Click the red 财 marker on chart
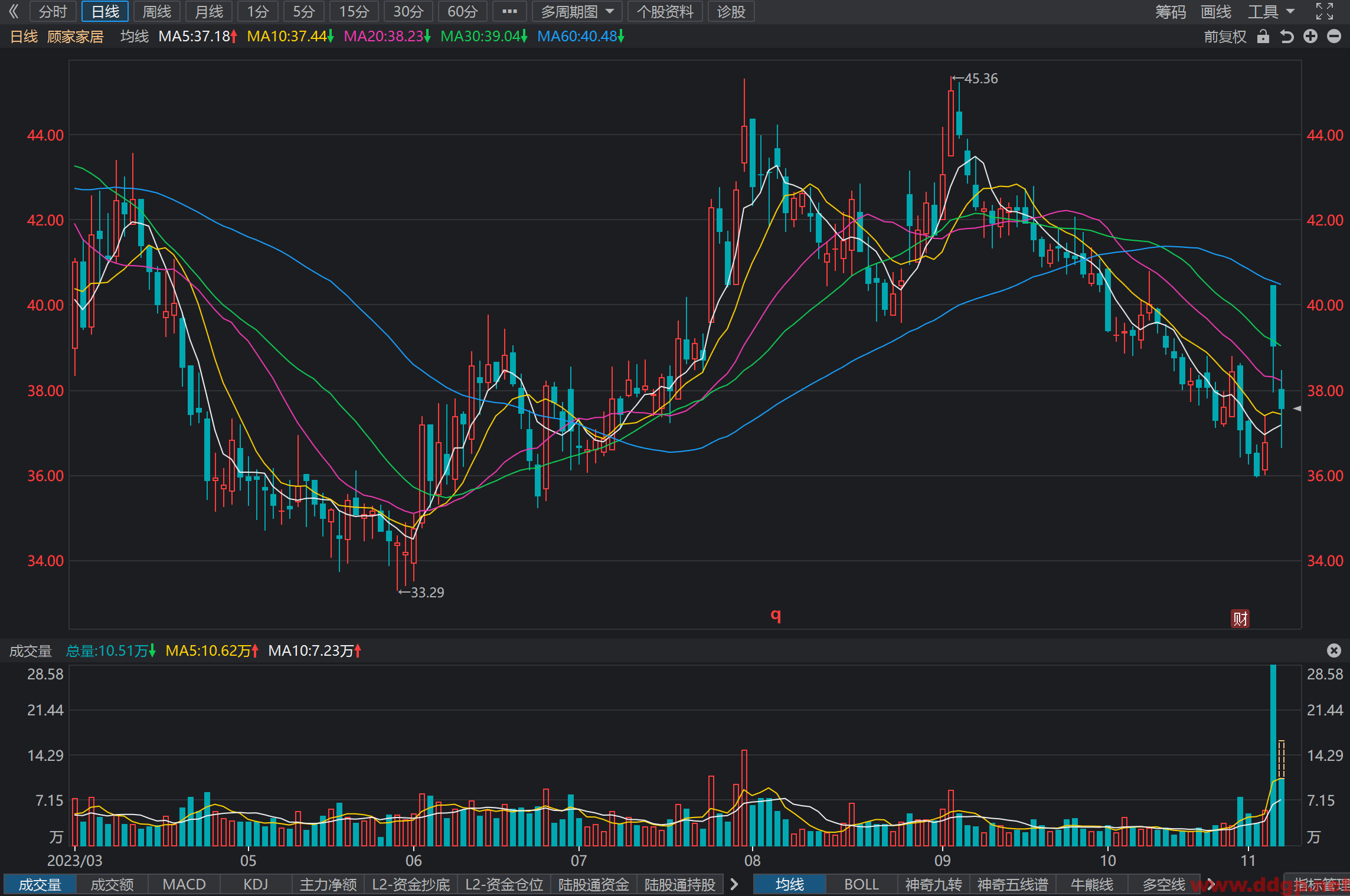The width and height of the screenshot is (1350, 896). coord(1240,619)
